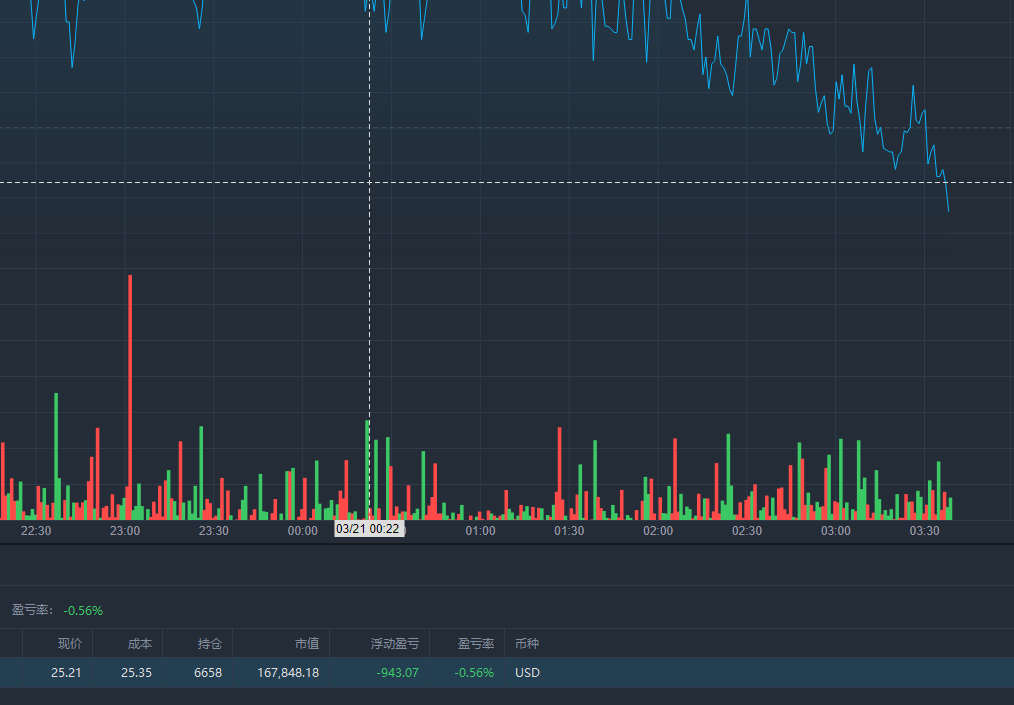Click the current price 25.21 cell
1014x705 pixels.
point(66,673)
